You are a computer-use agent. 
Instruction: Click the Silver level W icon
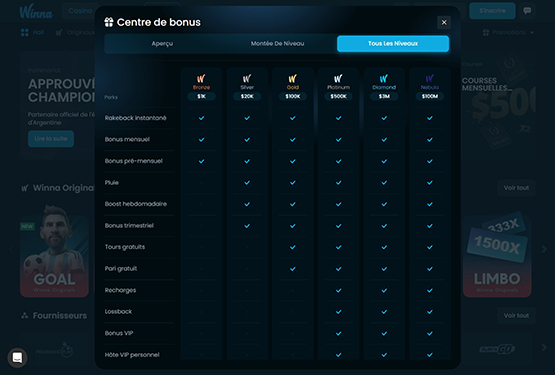(247, 78)
